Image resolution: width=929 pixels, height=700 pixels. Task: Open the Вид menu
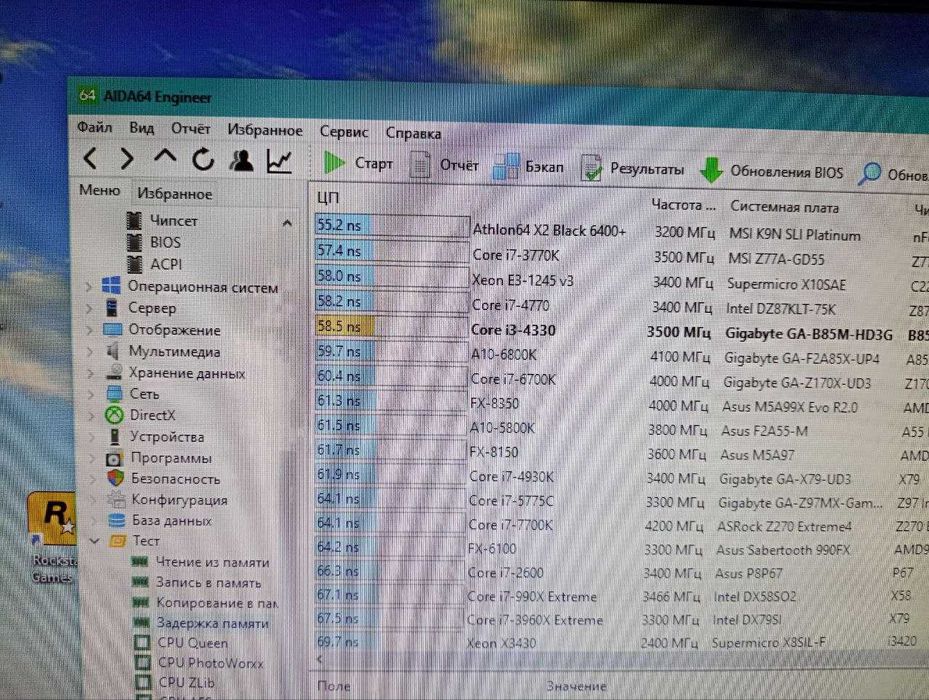coord(142,128)
